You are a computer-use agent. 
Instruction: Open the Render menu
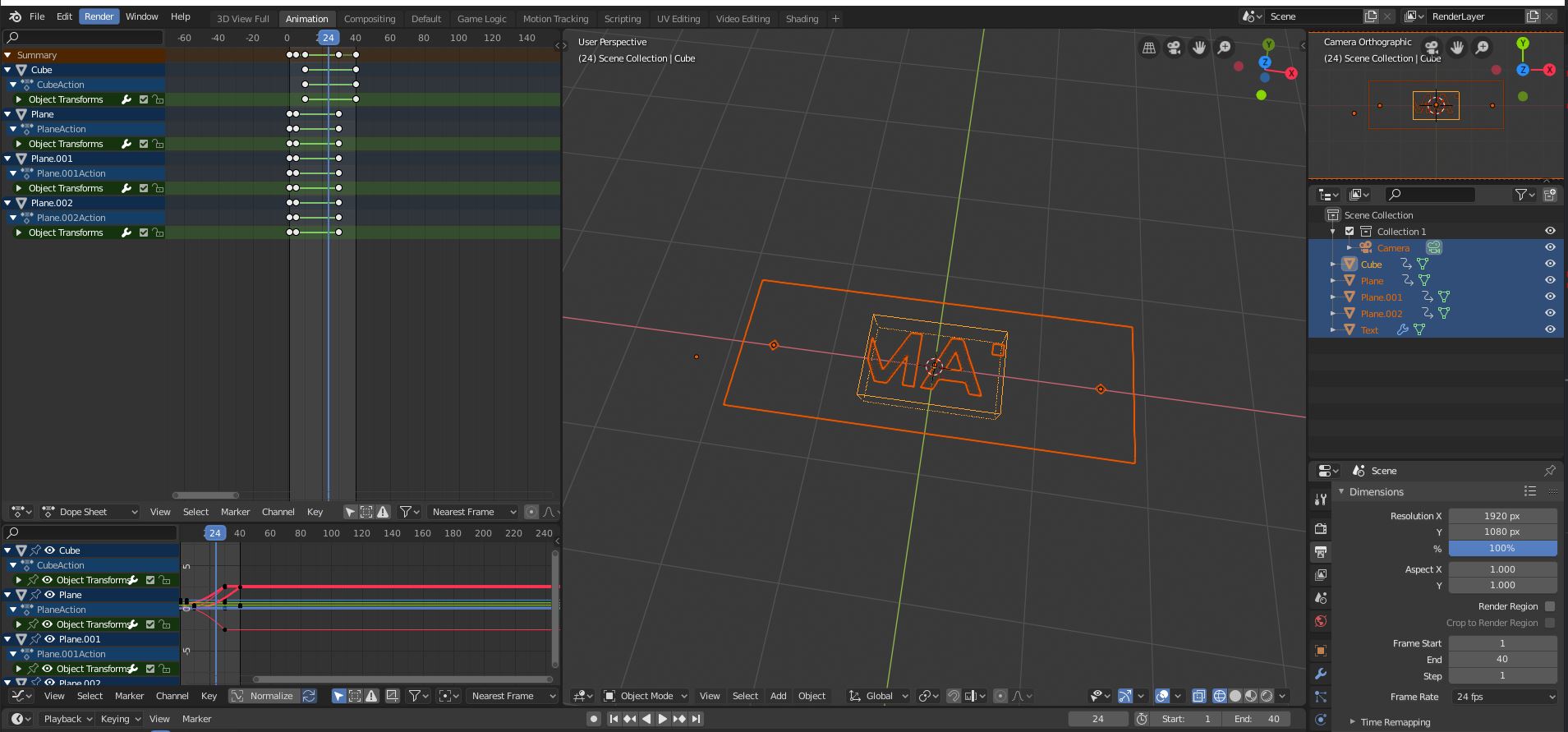coord(99,16)
